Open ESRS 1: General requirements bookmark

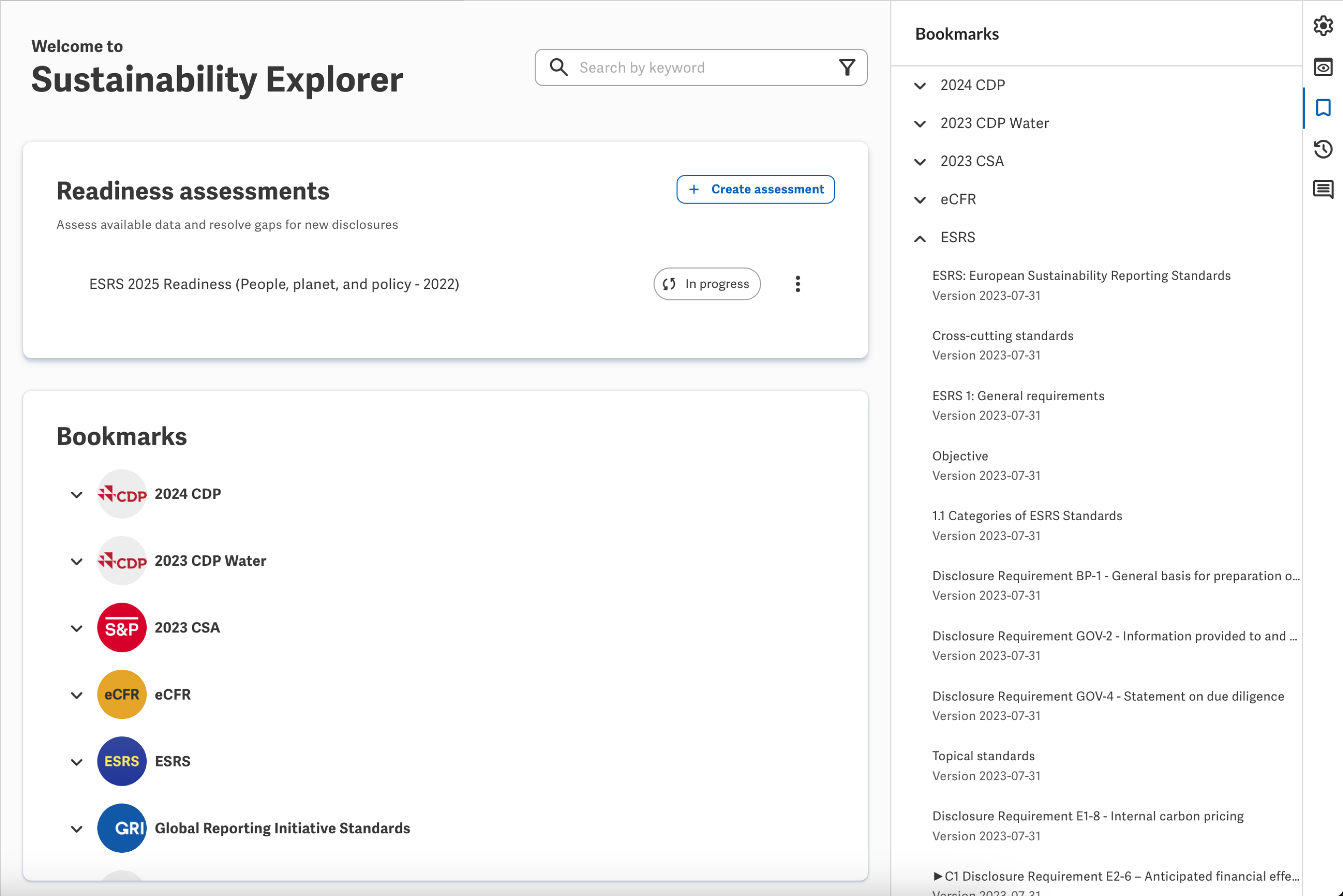[1018, 395]
